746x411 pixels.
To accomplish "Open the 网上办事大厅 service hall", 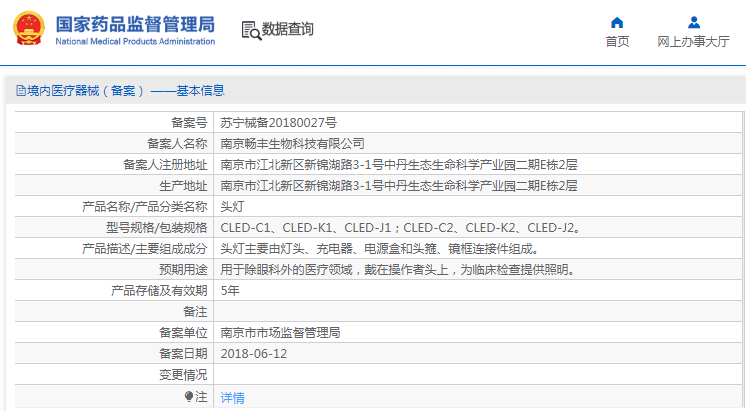I will [693, 42].
